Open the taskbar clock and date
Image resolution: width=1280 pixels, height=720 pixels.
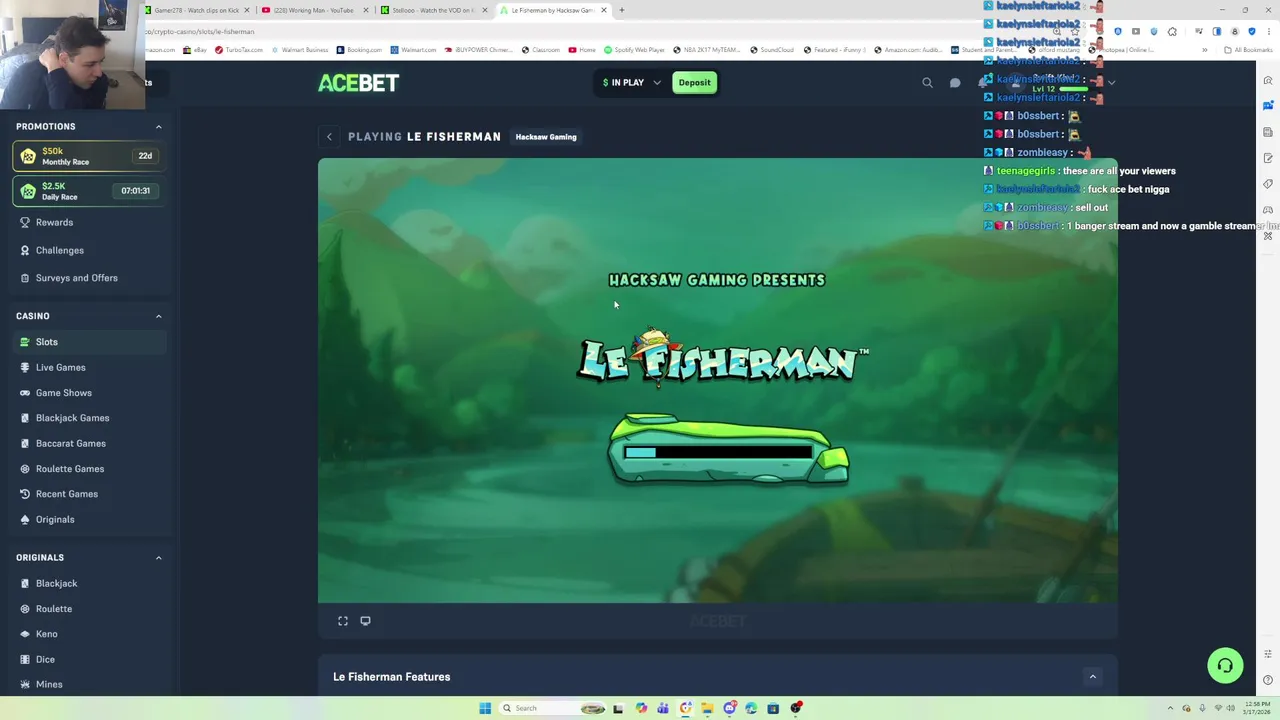point(1258,708)
